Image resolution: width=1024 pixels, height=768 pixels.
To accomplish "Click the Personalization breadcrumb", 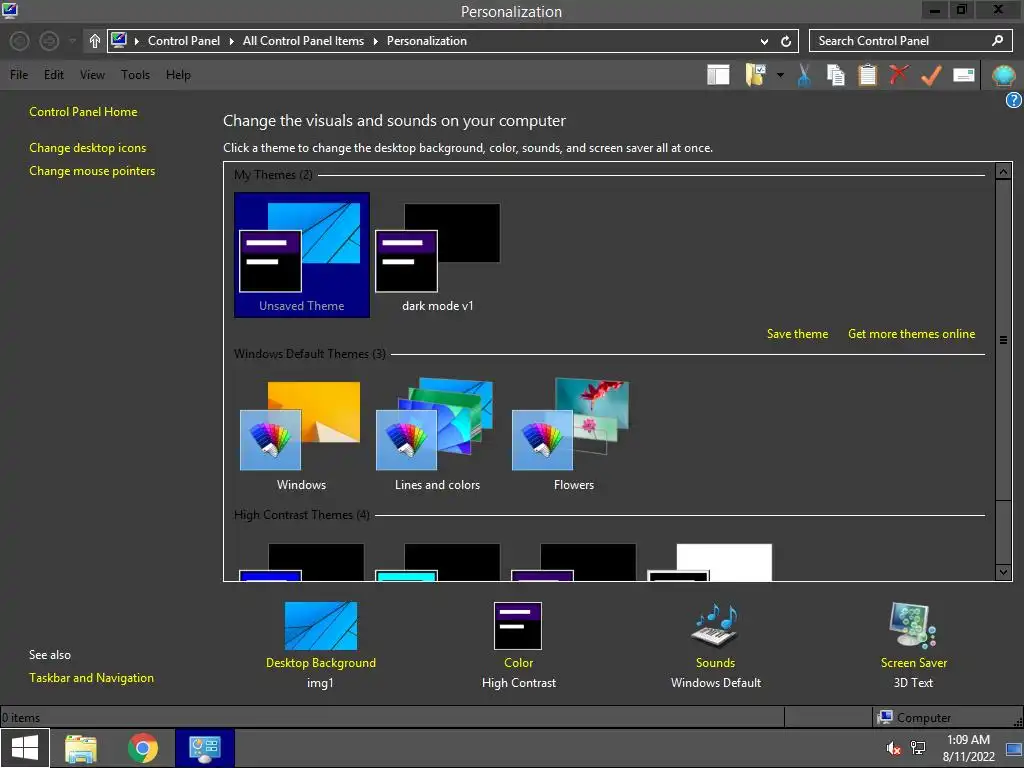I will (x=426, y=40).
